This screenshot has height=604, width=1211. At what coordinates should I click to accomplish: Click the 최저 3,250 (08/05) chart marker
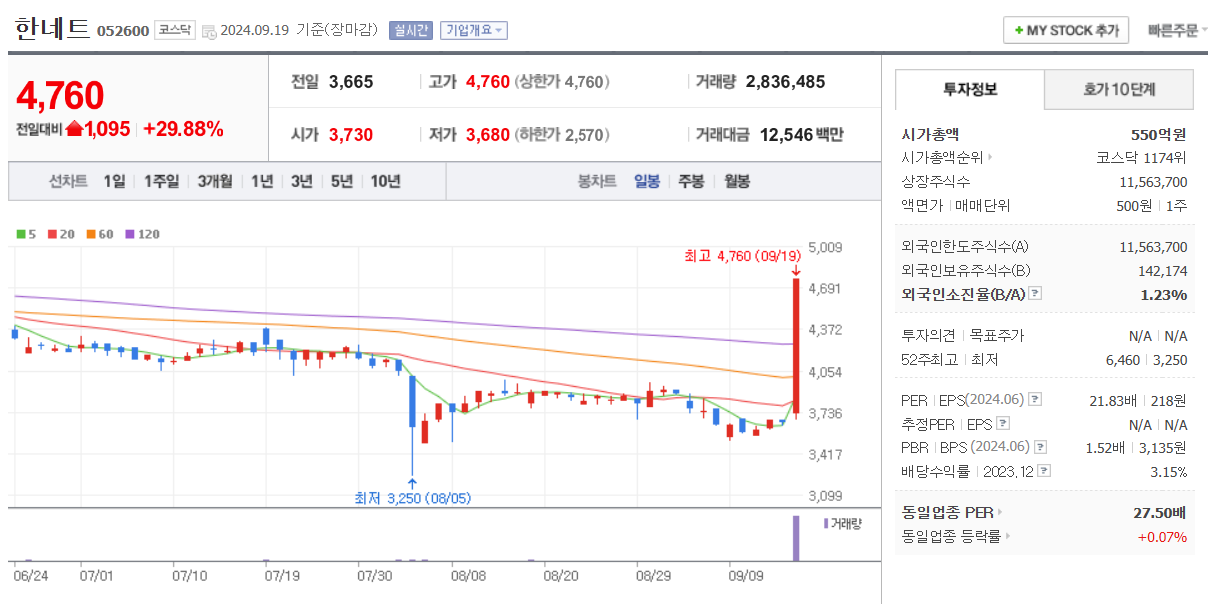pyautogui.click(x=412, y=497)
